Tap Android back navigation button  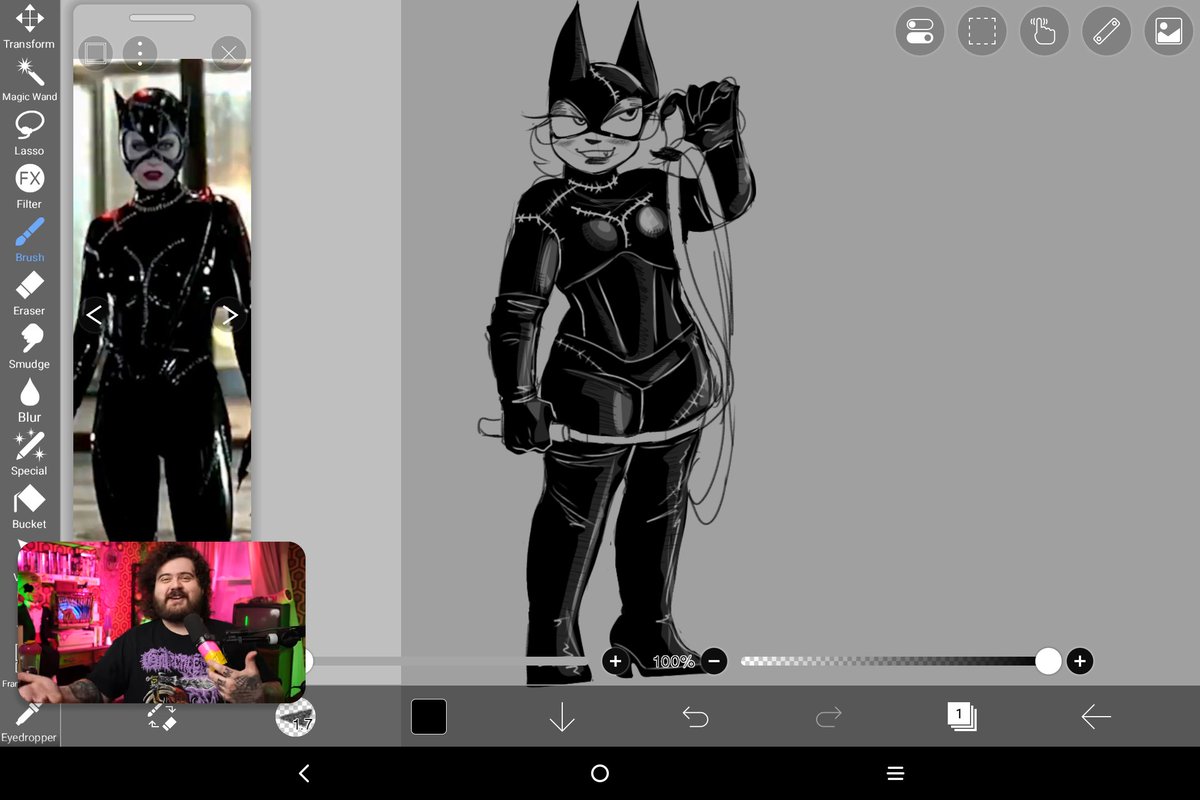click(x=304, y=773)
